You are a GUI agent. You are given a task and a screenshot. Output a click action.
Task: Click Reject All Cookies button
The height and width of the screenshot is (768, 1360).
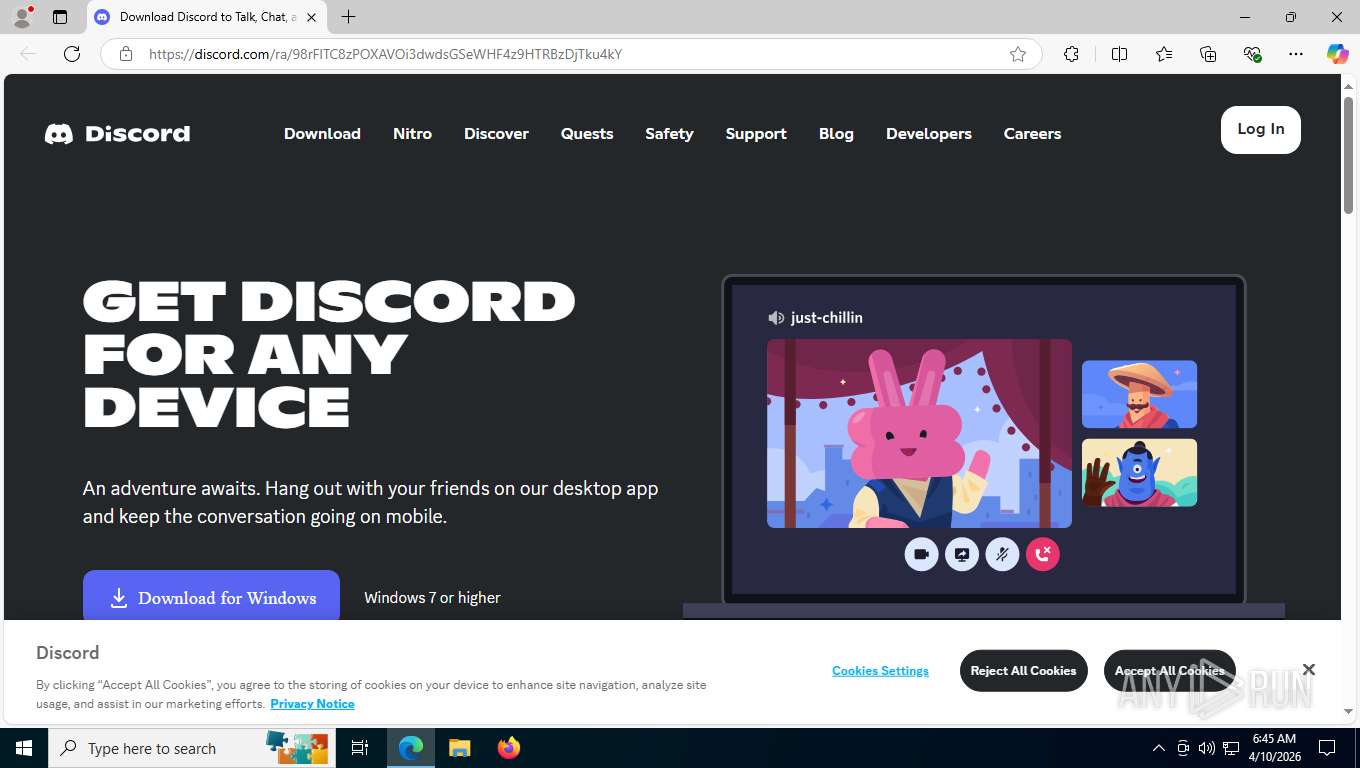[x=1023, y=671]
